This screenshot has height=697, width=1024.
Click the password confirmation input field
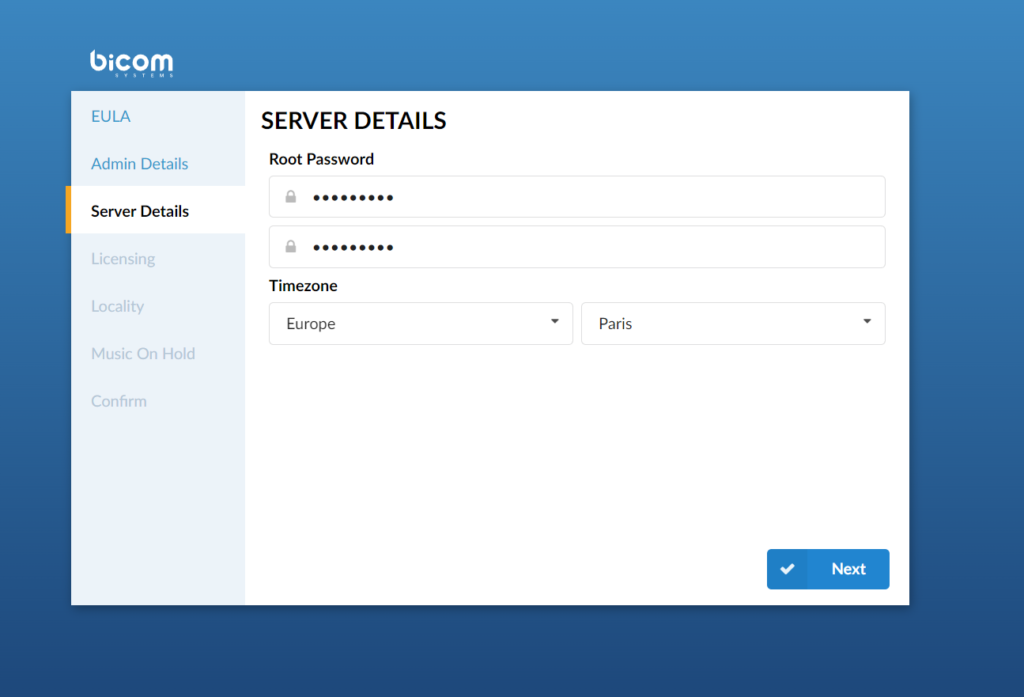[576, 246]
